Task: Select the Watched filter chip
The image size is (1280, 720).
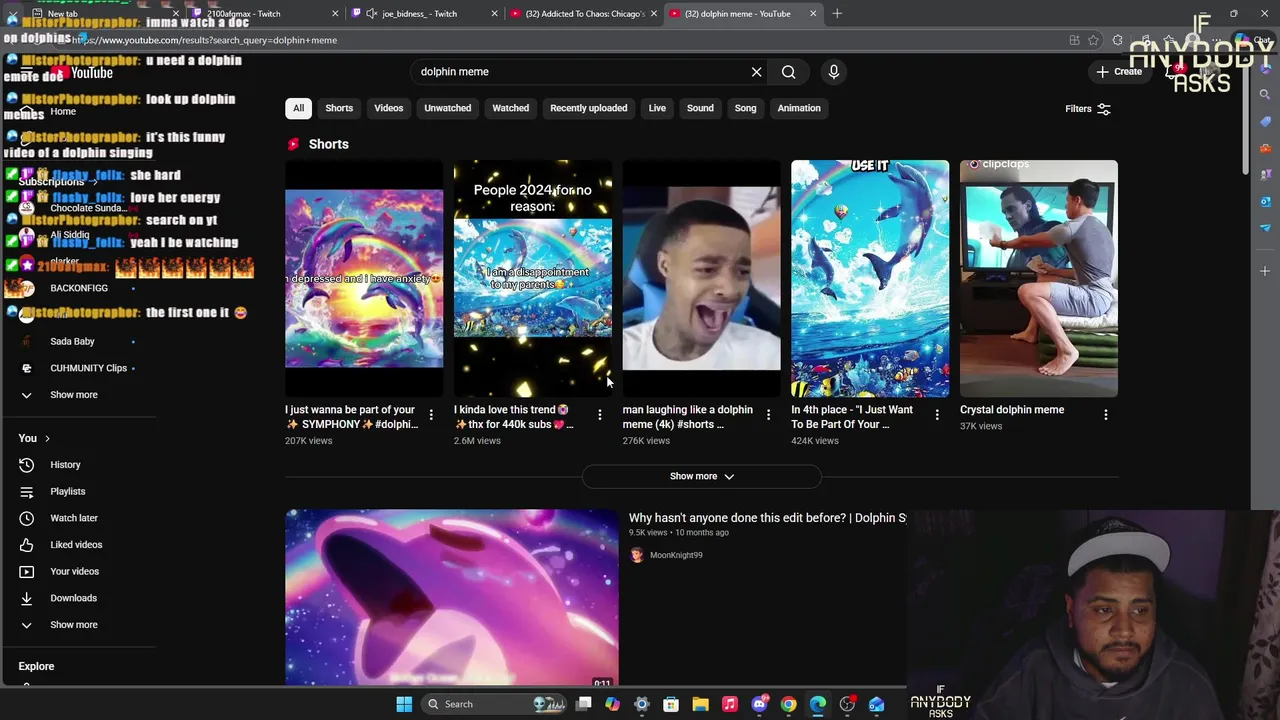Action: [x=510, y=108]
